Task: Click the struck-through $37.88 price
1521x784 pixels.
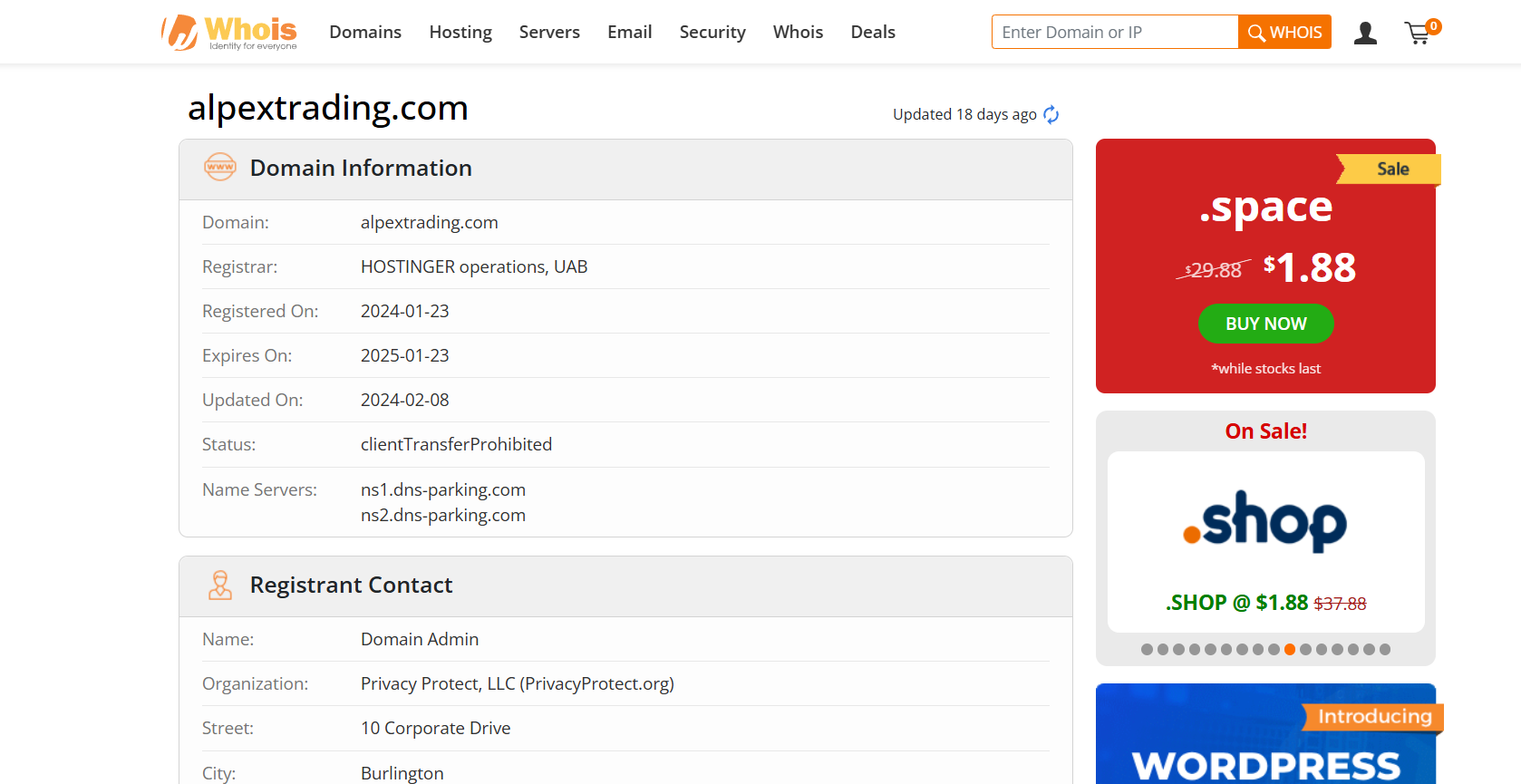Action: [1340, 604]
